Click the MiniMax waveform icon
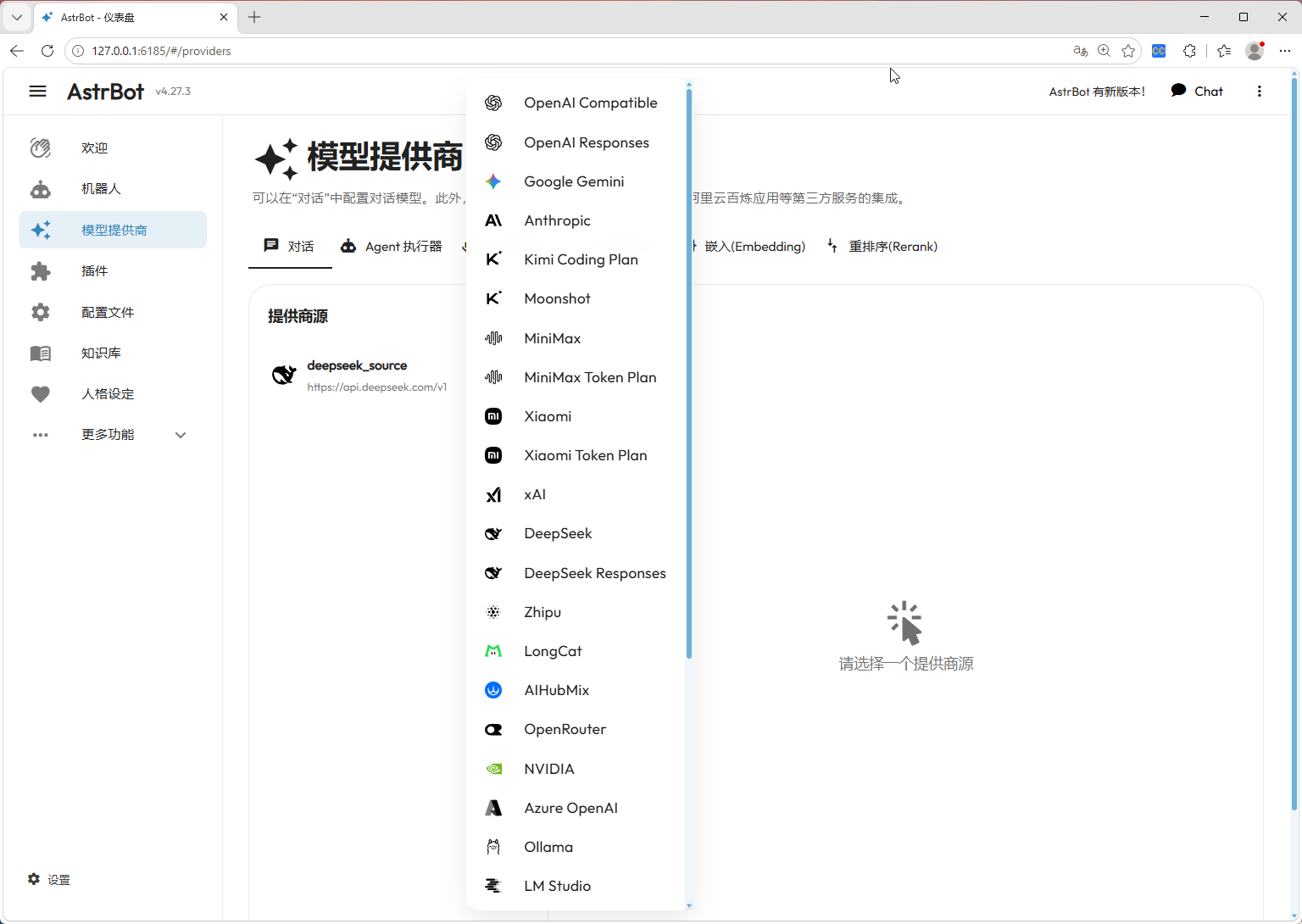 493,338
